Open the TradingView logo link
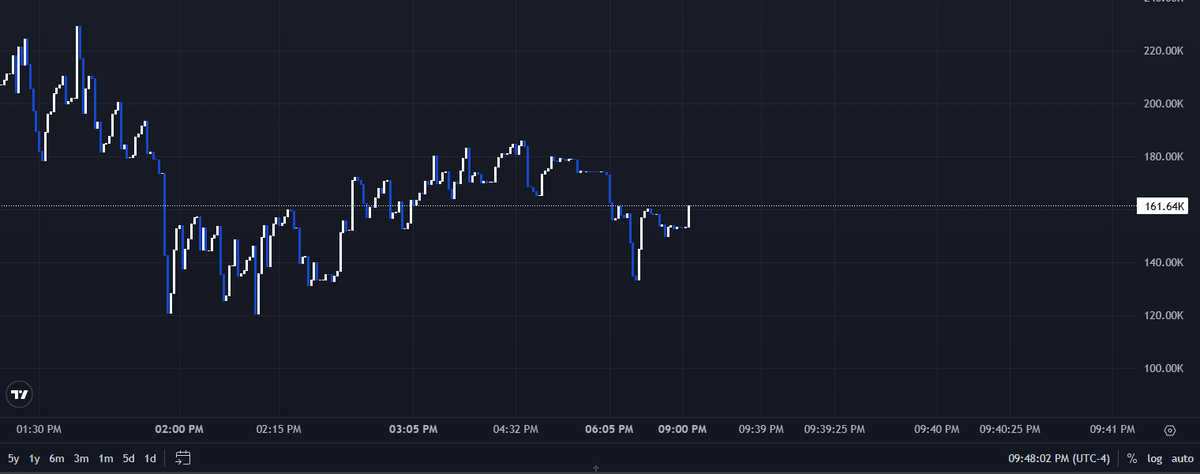Image resolution: width=1200 pixels, height=474 pixels. click(x=19, y=394)
